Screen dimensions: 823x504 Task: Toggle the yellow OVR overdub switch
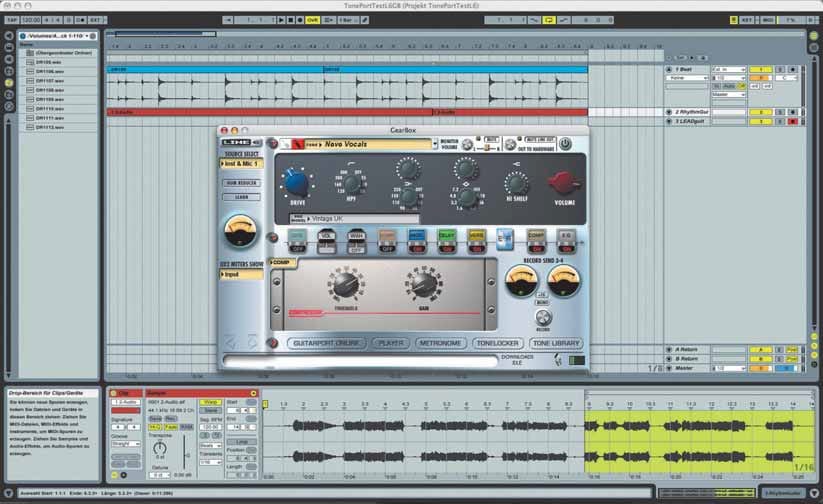coord(312,20)
